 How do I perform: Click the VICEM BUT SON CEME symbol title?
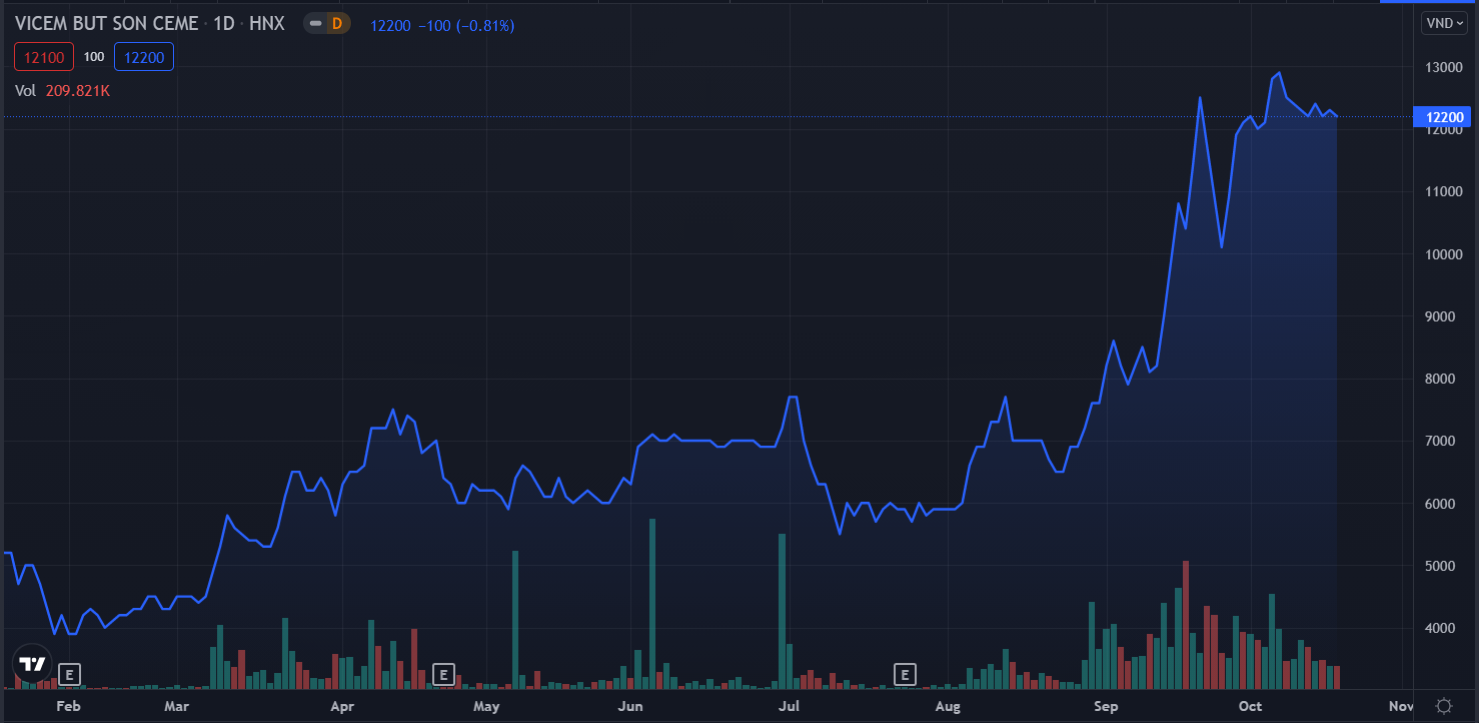[x=106, y=24]
